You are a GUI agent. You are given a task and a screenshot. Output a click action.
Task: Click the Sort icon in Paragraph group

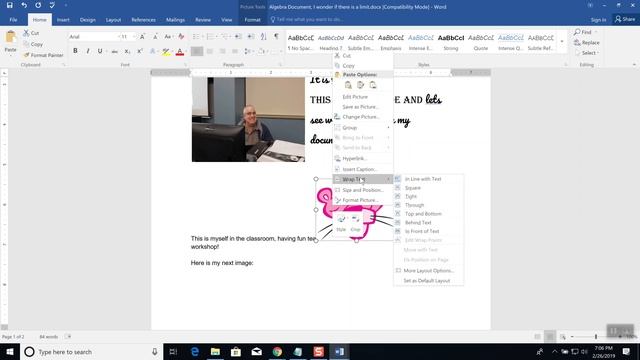click(264, 36)
